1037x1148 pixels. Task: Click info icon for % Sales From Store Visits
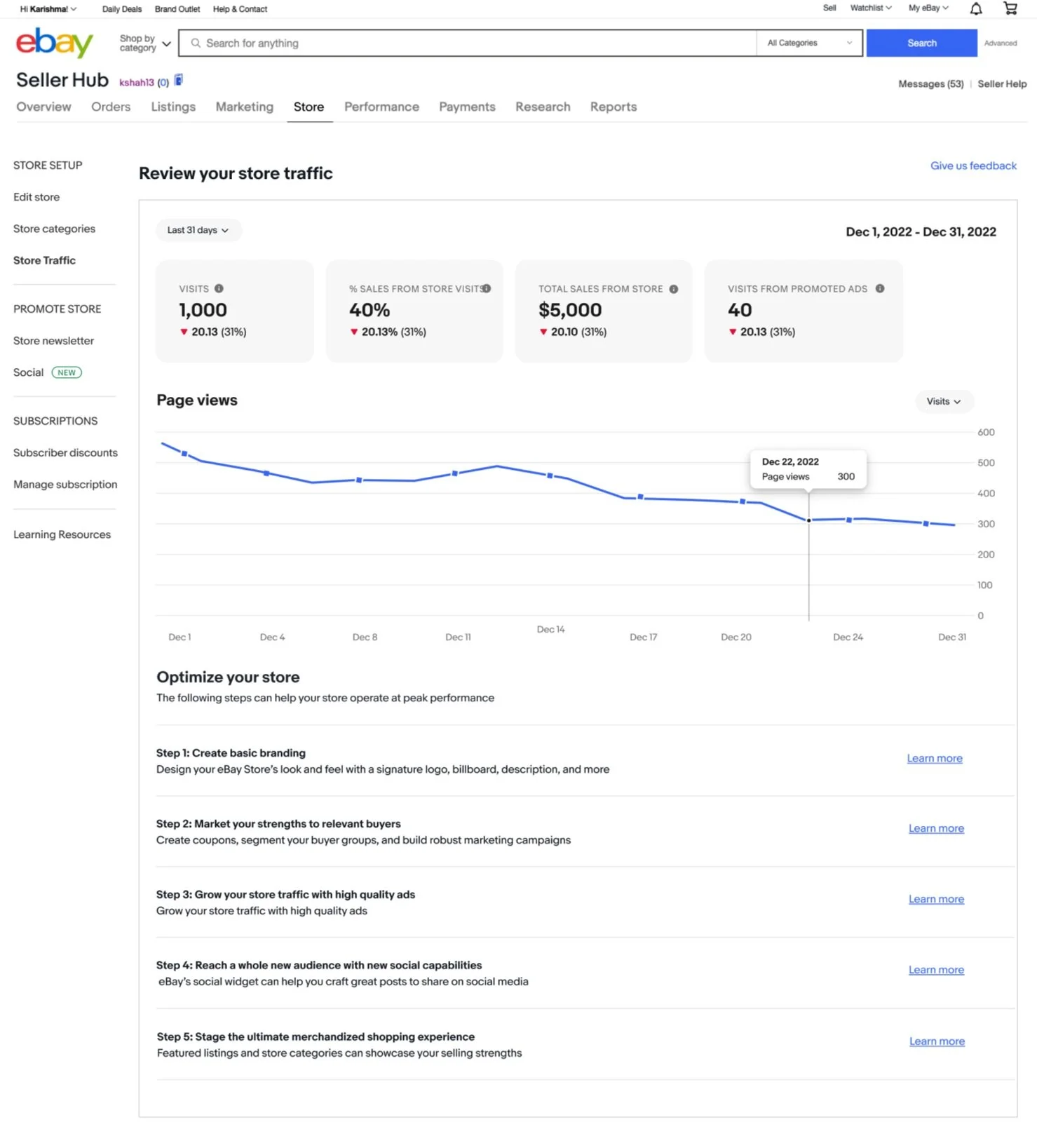tap(487, 288)
